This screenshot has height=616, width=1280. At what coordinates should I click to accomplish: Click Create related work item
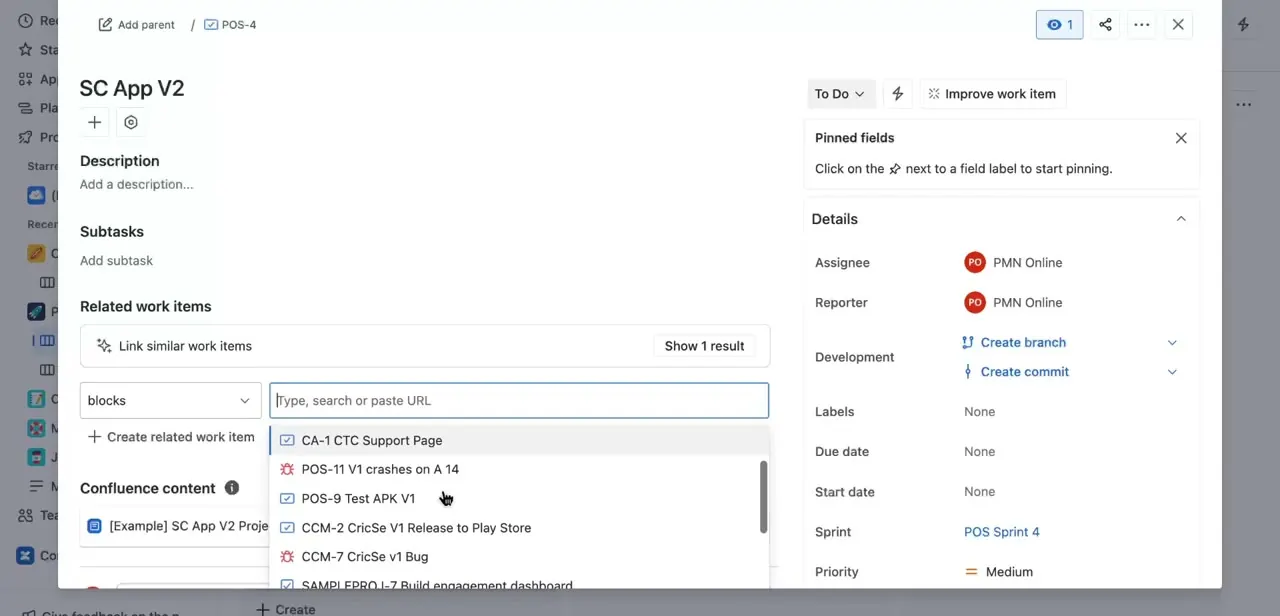[x=171, y=437]
